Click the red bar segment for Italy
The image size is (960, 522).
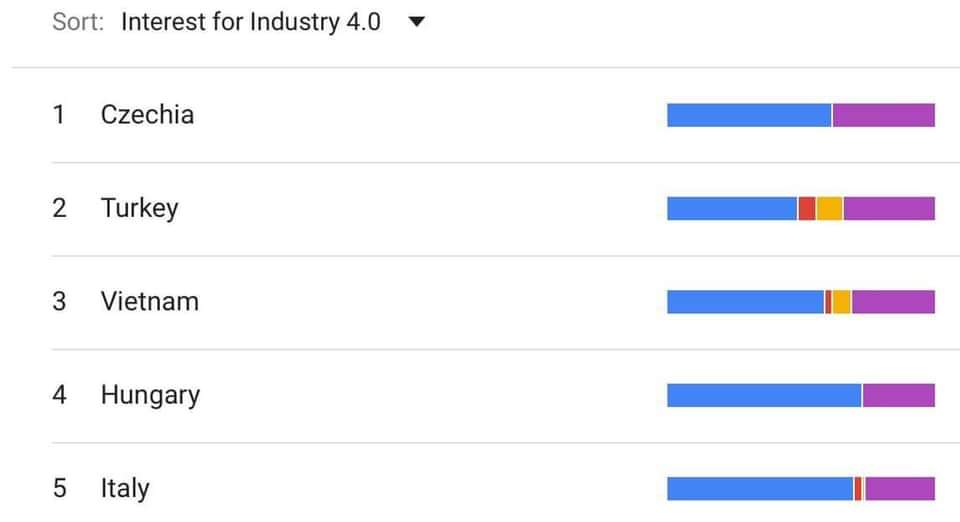tap(858, 489)
